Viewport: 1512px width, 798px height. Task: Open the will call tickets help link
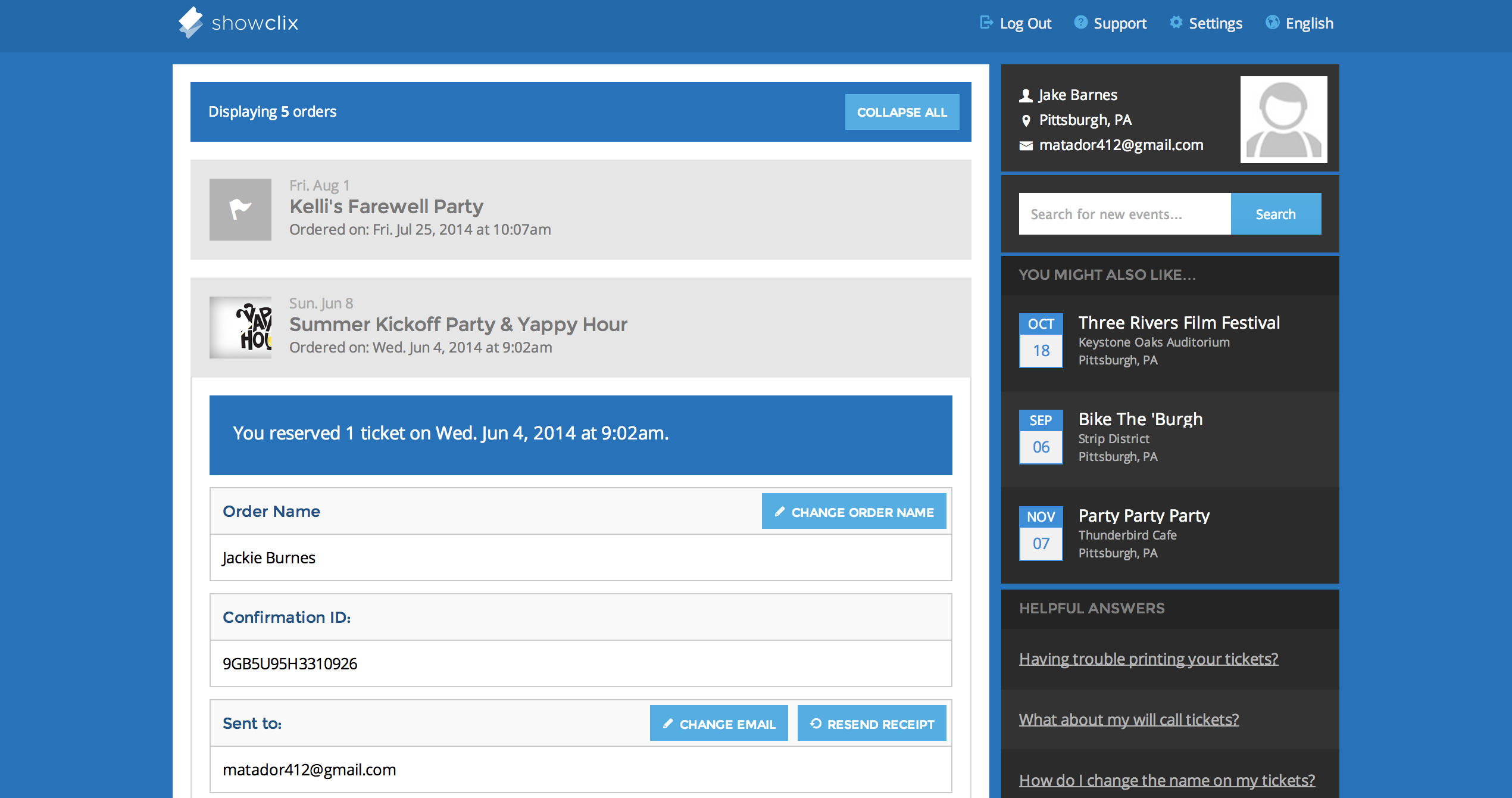tap(1129, 719)
